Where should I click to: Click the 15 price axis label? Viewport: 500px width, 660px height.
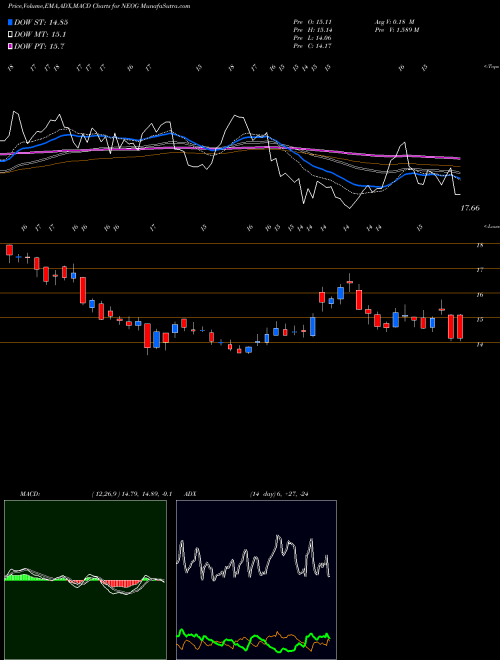tap(479, 320)
